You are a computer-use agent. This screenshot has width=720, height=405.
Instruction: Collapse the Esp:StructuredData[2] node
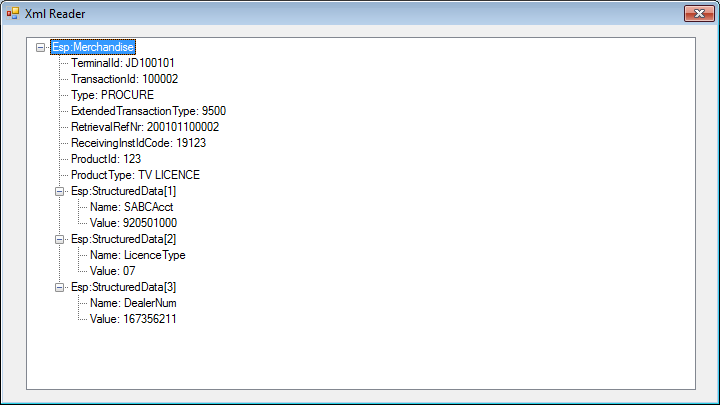pos(59,239)
